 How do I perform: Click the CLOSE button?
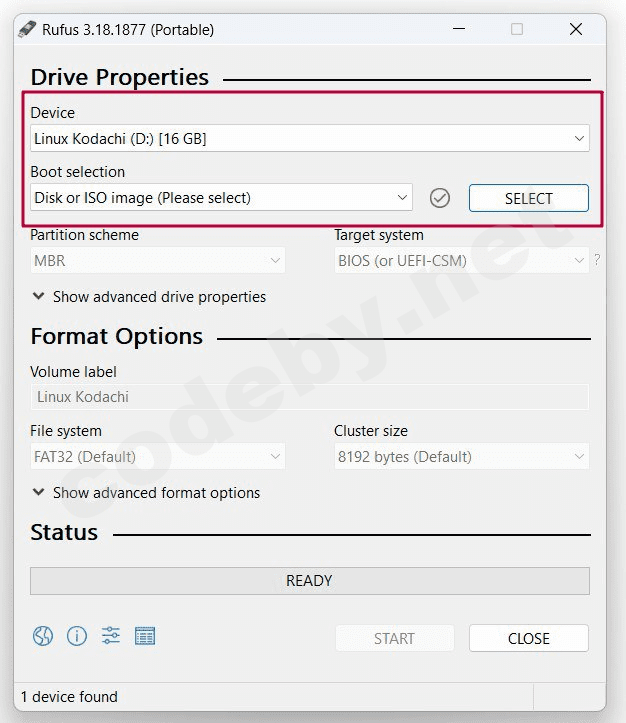[x=529, y=639]
